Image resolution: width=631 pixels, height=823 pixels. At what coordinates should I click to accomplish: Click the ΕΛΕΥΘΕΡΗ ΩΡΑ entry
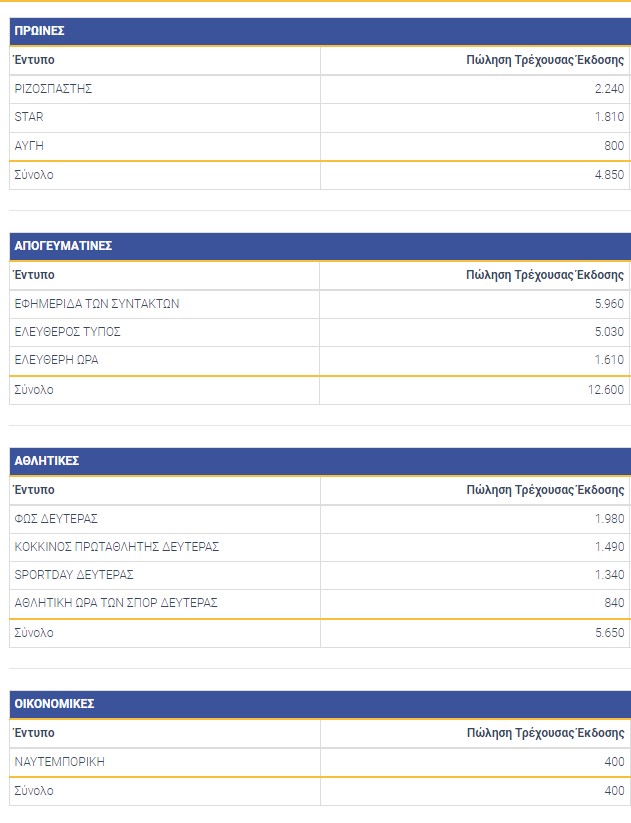57,360
